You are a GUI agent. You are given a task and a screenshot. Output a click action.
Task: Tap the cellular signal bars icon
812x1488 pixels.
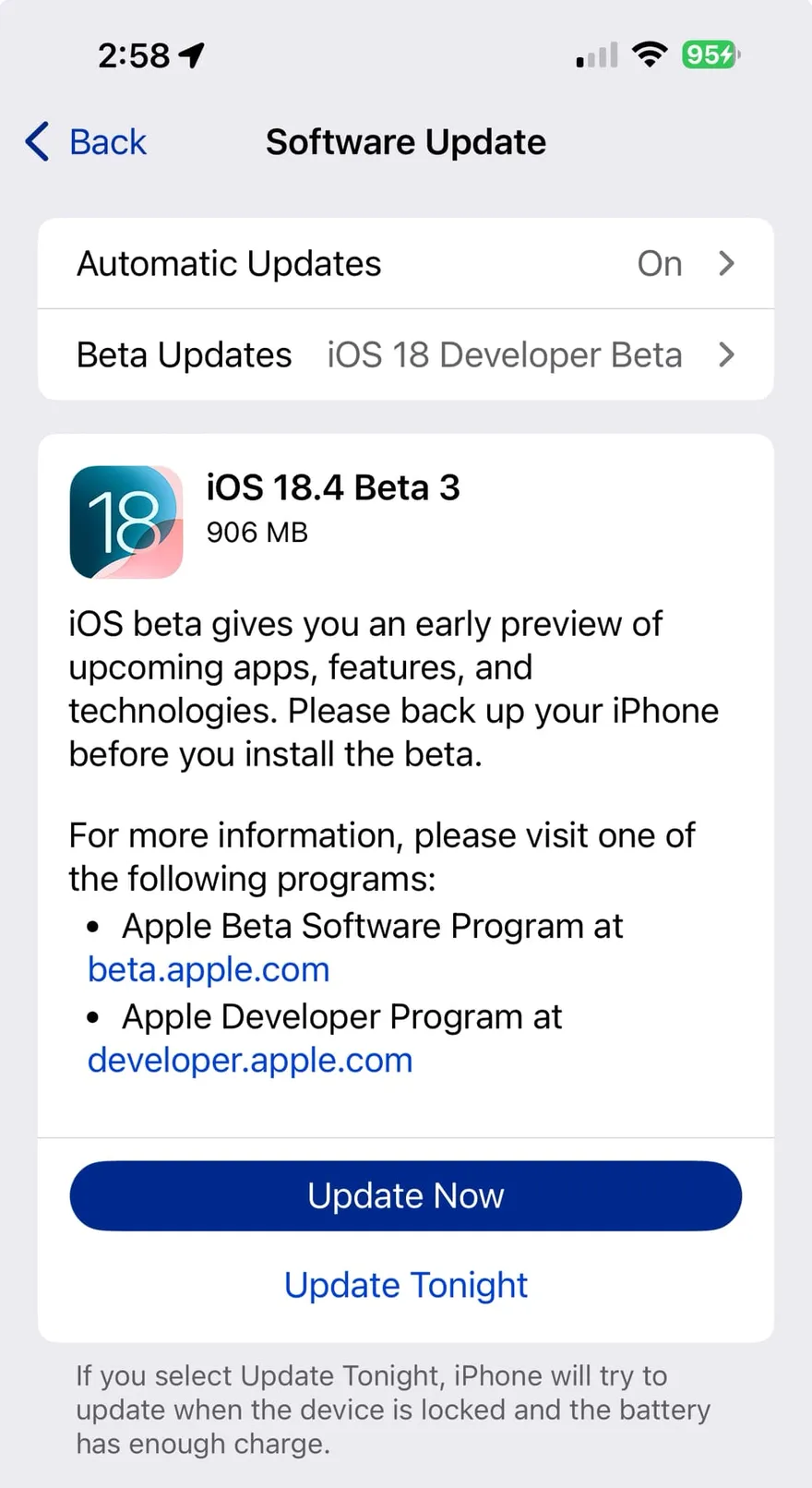594,55
